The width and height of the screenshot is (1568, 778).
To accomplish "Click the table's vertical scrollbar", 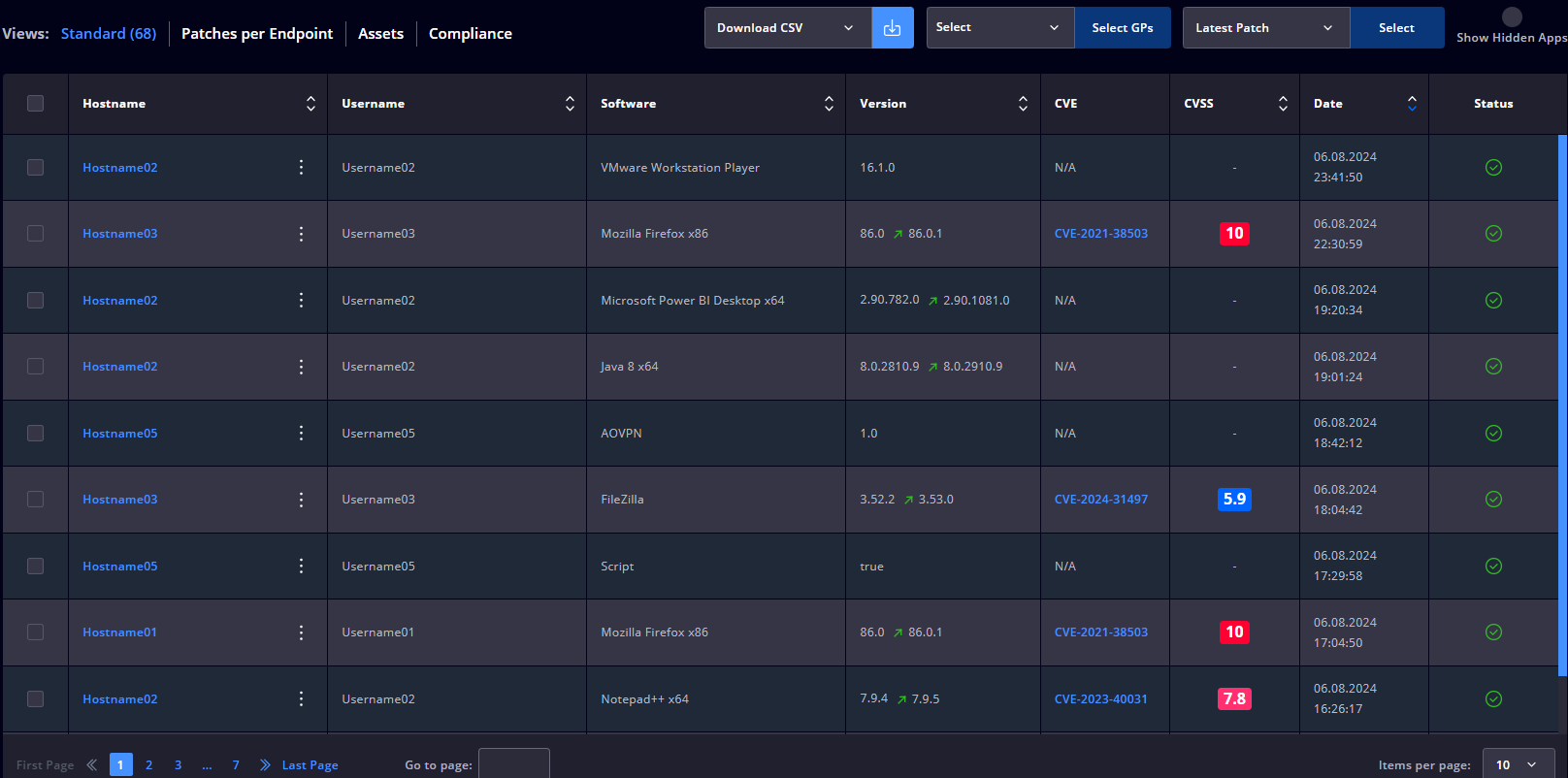I will click(1562, 405).
